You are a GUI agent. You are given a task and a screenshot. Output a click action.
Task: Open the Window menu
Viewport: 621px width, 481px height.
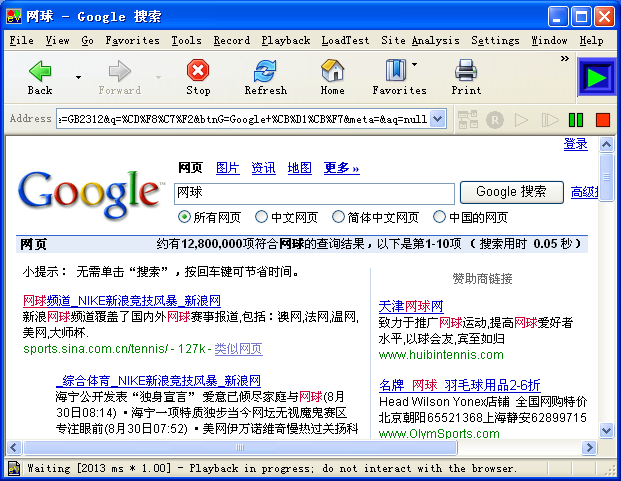[x=549, y=40]
